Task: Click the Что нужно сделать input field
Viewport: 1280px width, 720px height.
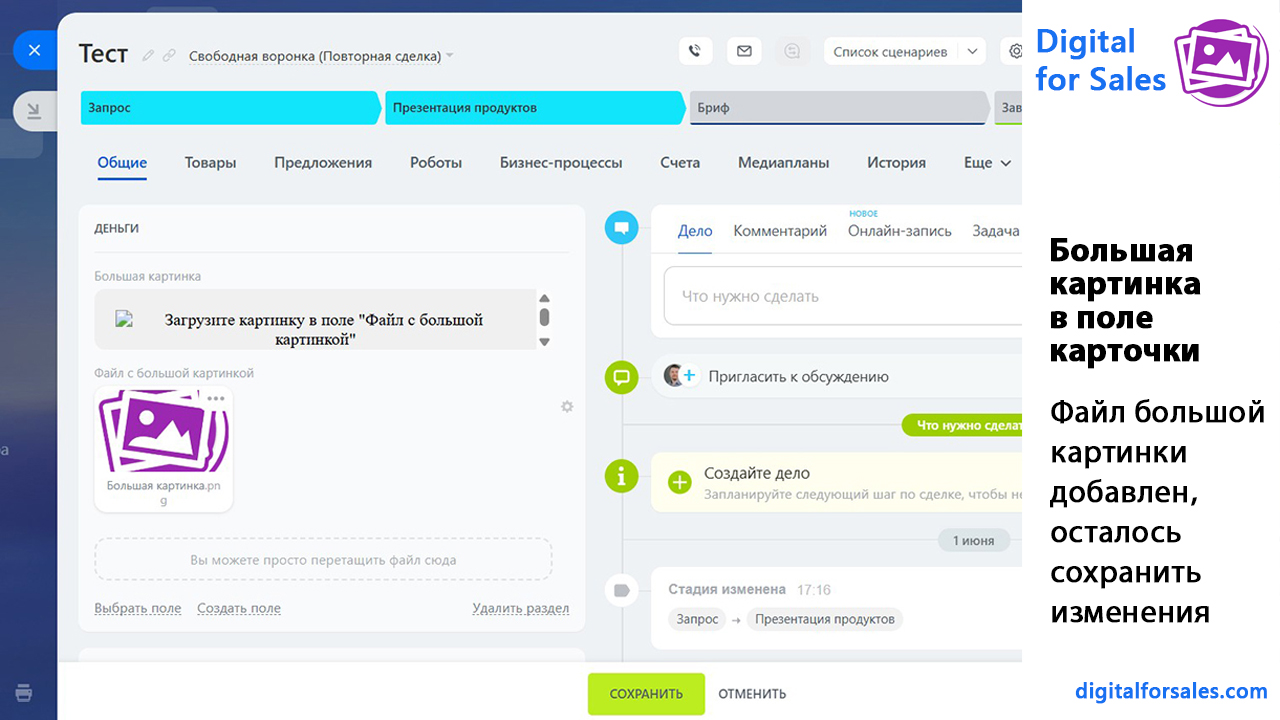Action: pyautogui.click(x=840, y=296)
